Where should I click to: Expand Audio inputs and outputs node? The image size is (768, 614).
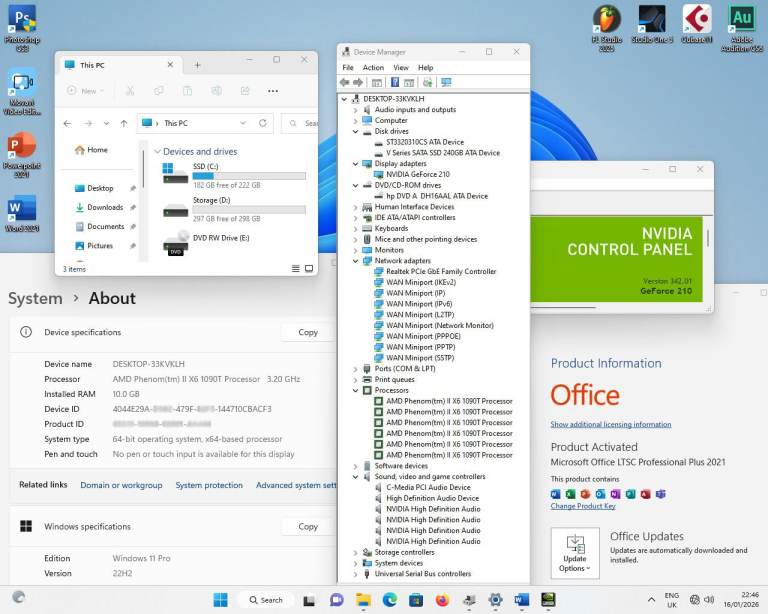point(355,110)
